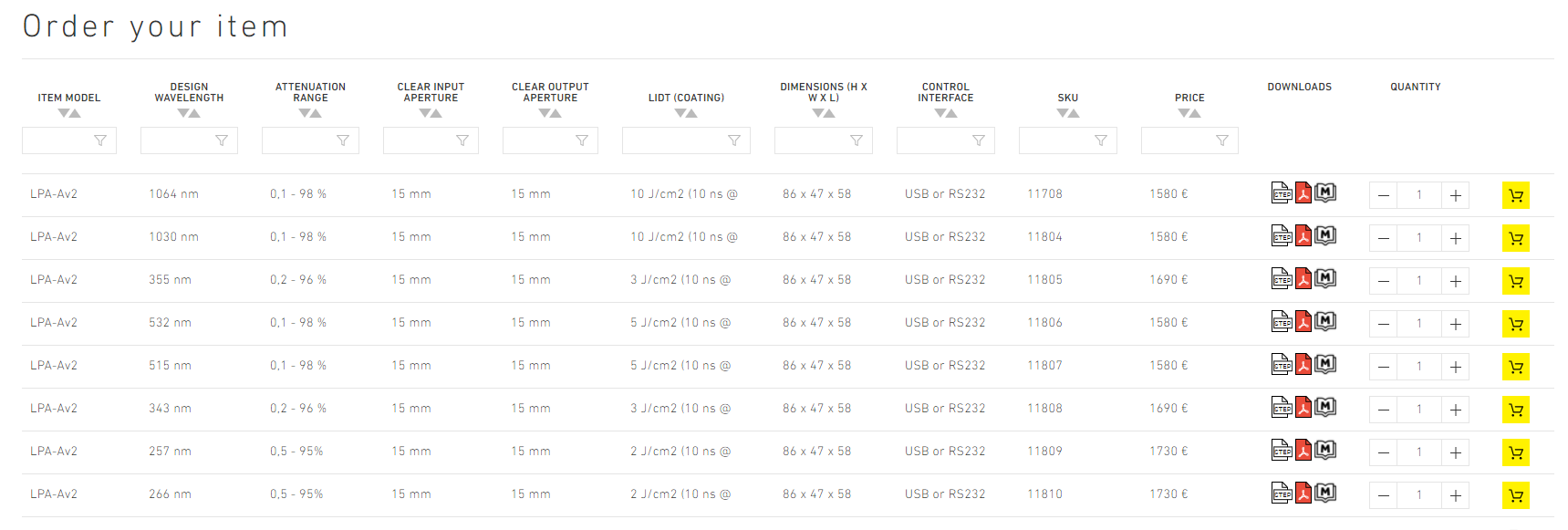Click the quantity field for SKU 11806
The height and width of the screenshot is (530, 1568).
1418,324
